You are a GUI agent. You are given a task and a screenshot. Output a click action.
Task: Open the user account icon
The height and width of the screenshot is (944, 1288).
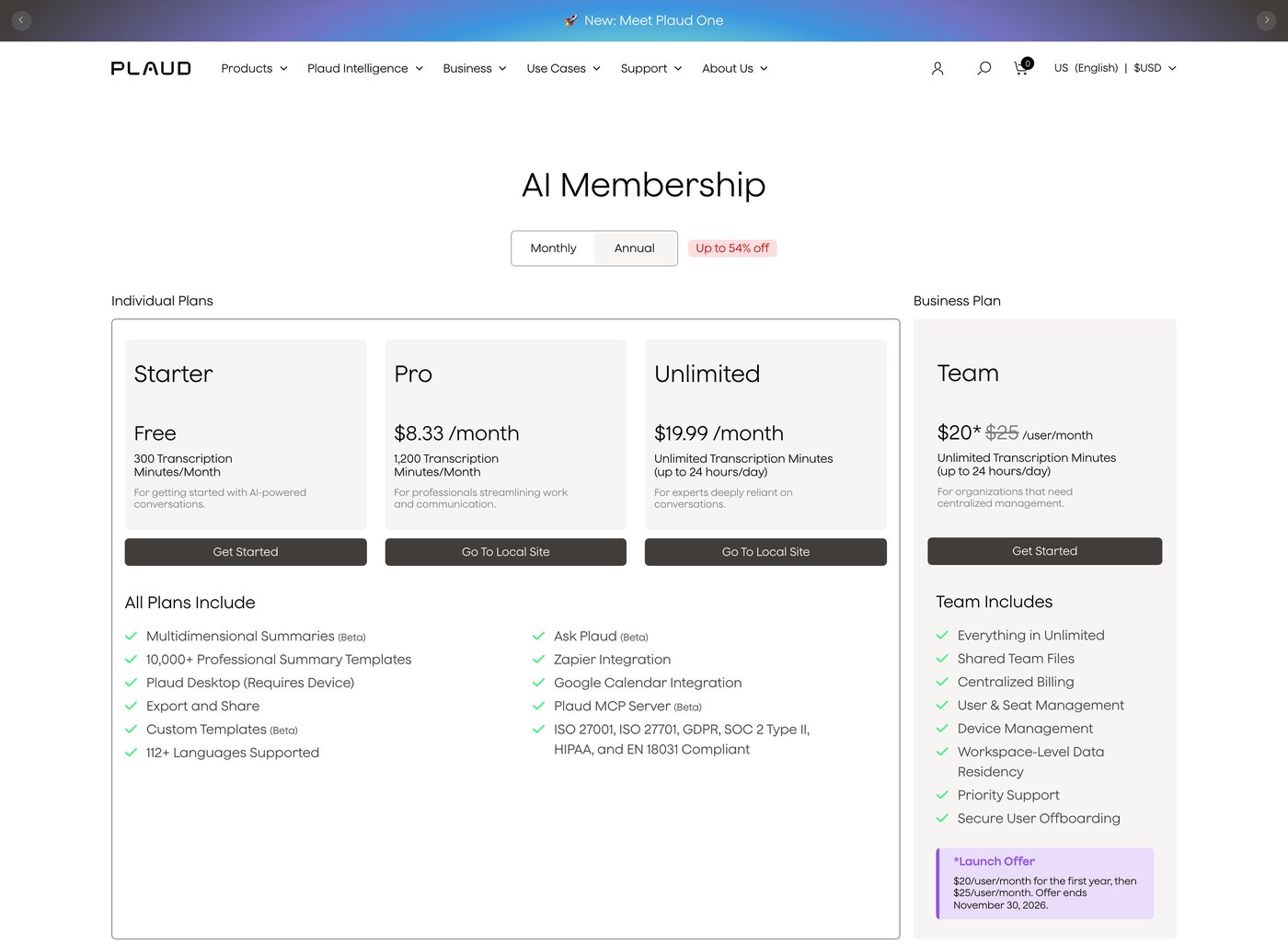[x=937, y=68]
